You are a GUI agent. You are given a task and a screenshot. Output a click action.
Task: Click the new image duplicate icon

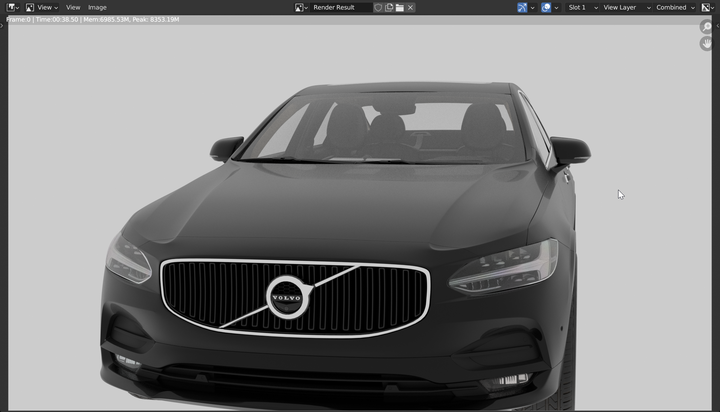[x=389, y=7]
